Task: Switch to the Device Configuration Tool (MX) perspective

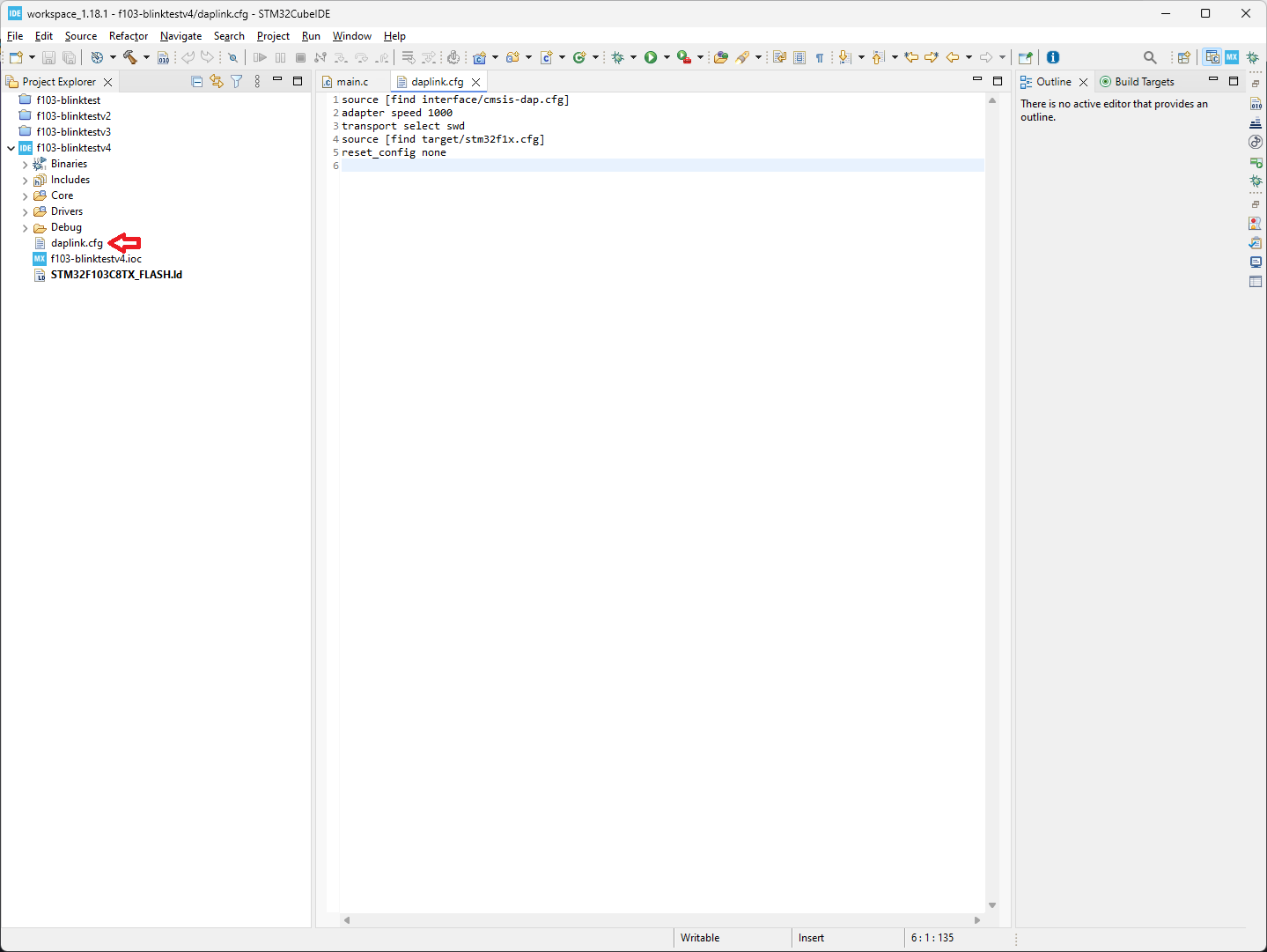Action: 1232,56
